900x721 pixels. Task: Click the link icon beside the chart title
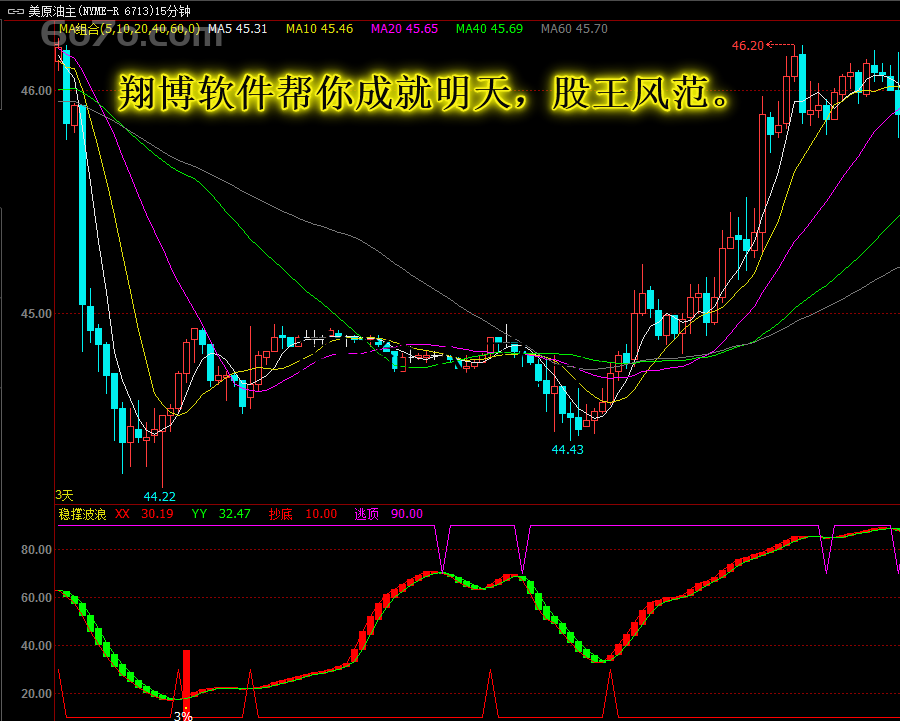[15, 11]
